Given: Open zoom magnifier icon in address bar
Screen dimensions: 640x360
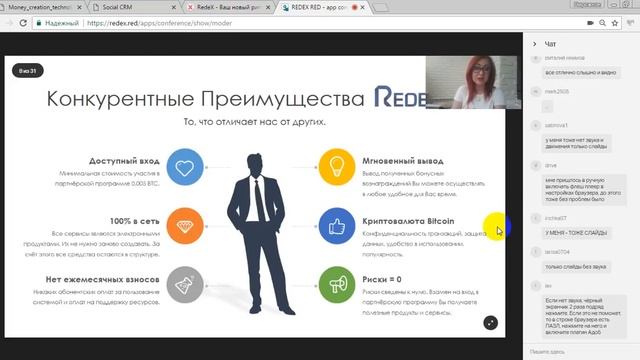Looking at the screenshot, I should [x=602, y=23].
